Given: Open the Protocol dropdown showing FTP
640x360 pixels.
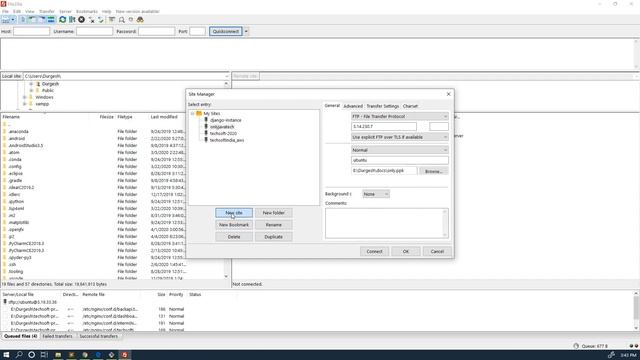Looking at the screenshot, I should point(400,116).
